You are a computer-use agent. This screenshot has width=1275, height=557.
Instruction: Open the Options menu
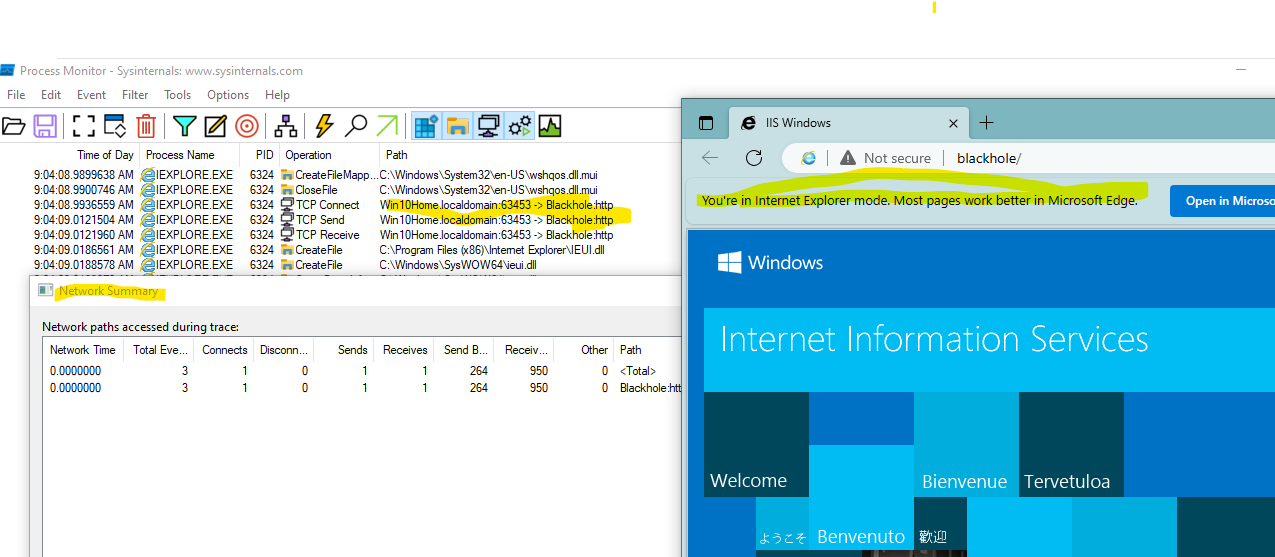pyautogui.click(x=228, y=95)
